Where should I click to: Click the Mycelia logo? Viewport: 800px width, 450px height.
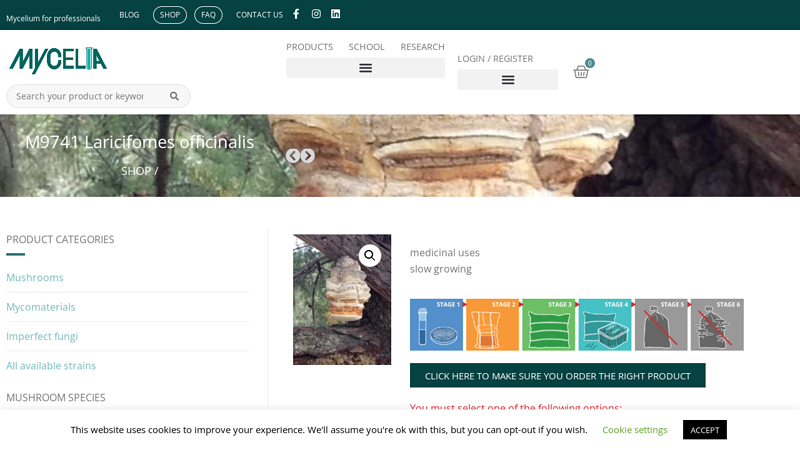[58, 60]
